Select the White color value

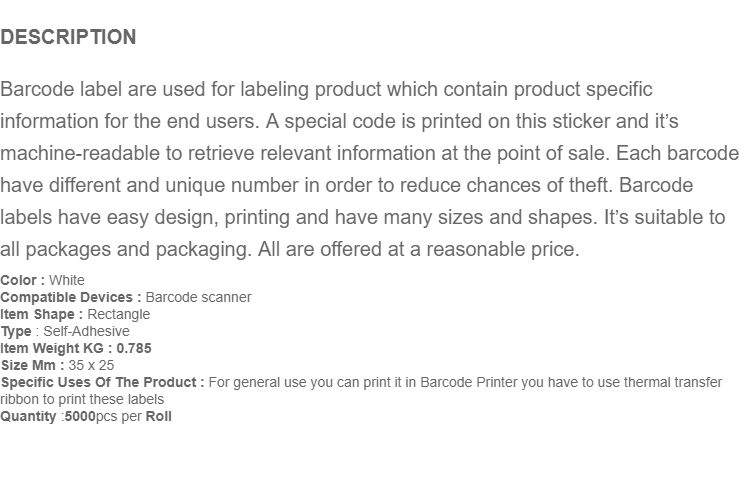66,280
